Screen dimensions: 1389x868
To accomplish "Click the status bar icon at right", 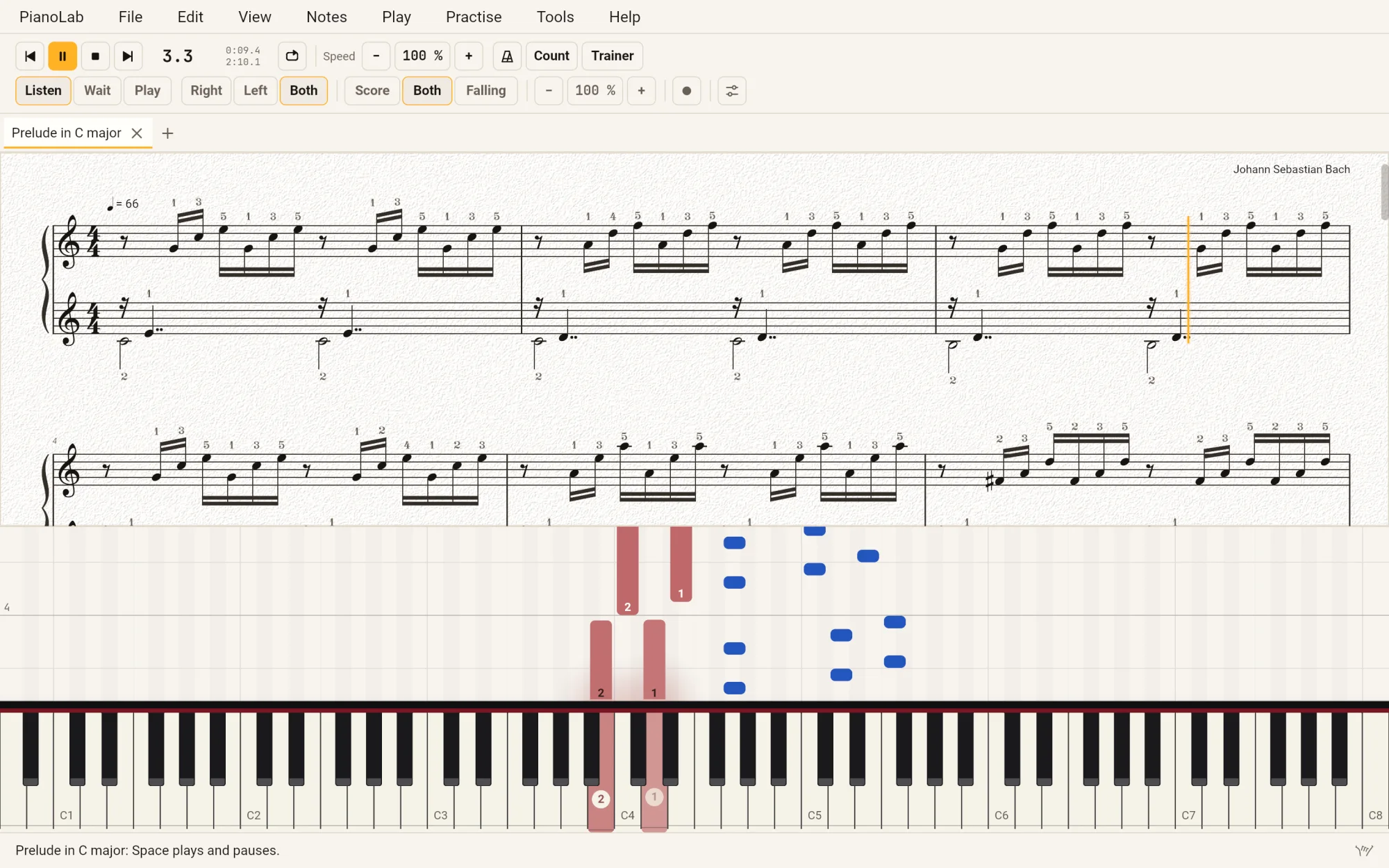I will click(x=1364, y=851).
